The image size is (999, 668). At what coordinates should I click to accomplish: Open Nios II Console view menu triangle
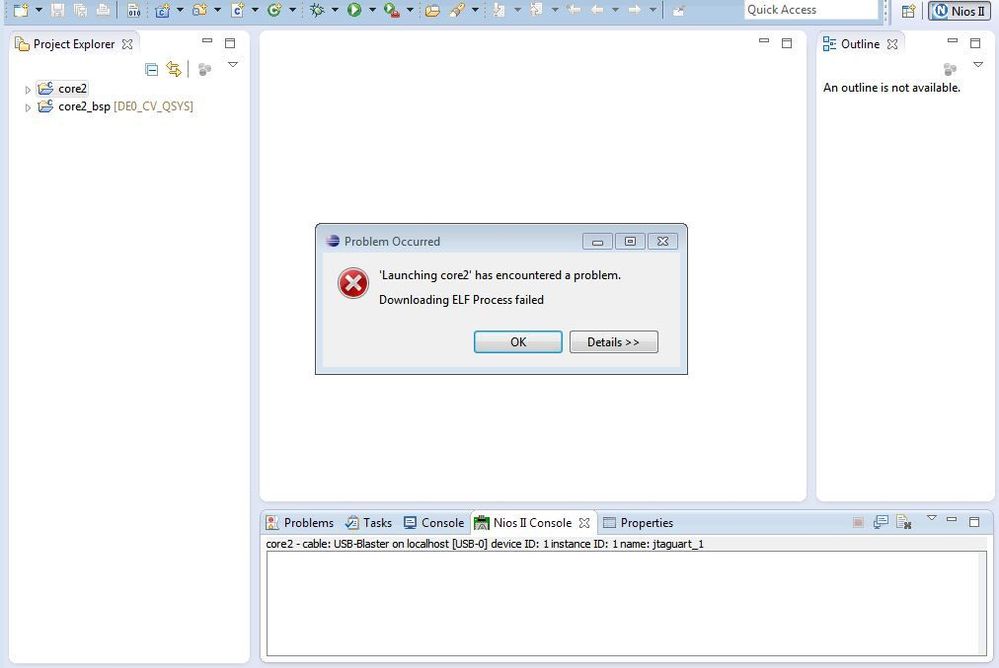point(931,518)
